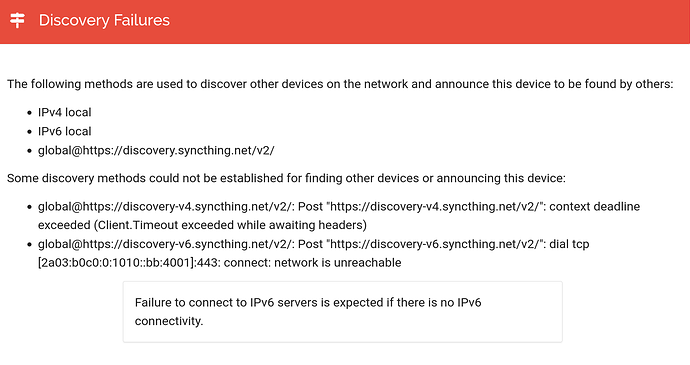Click the global@https://discovery-v6.syncthing.net/v2/ failure label
Screen dimensions: 690x365
[165, 244]
